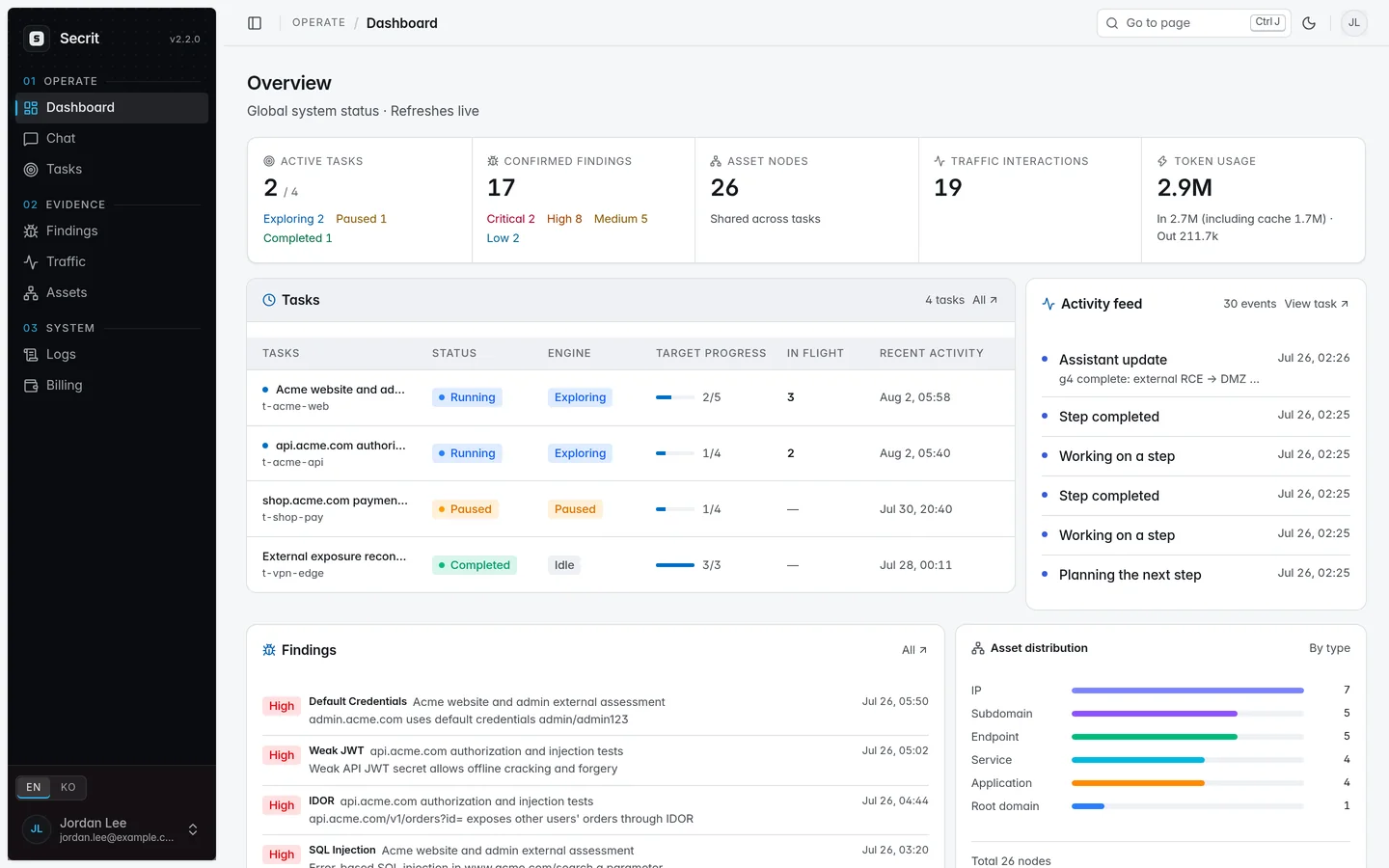Click the clock icon beside Tasks heading

269,300
